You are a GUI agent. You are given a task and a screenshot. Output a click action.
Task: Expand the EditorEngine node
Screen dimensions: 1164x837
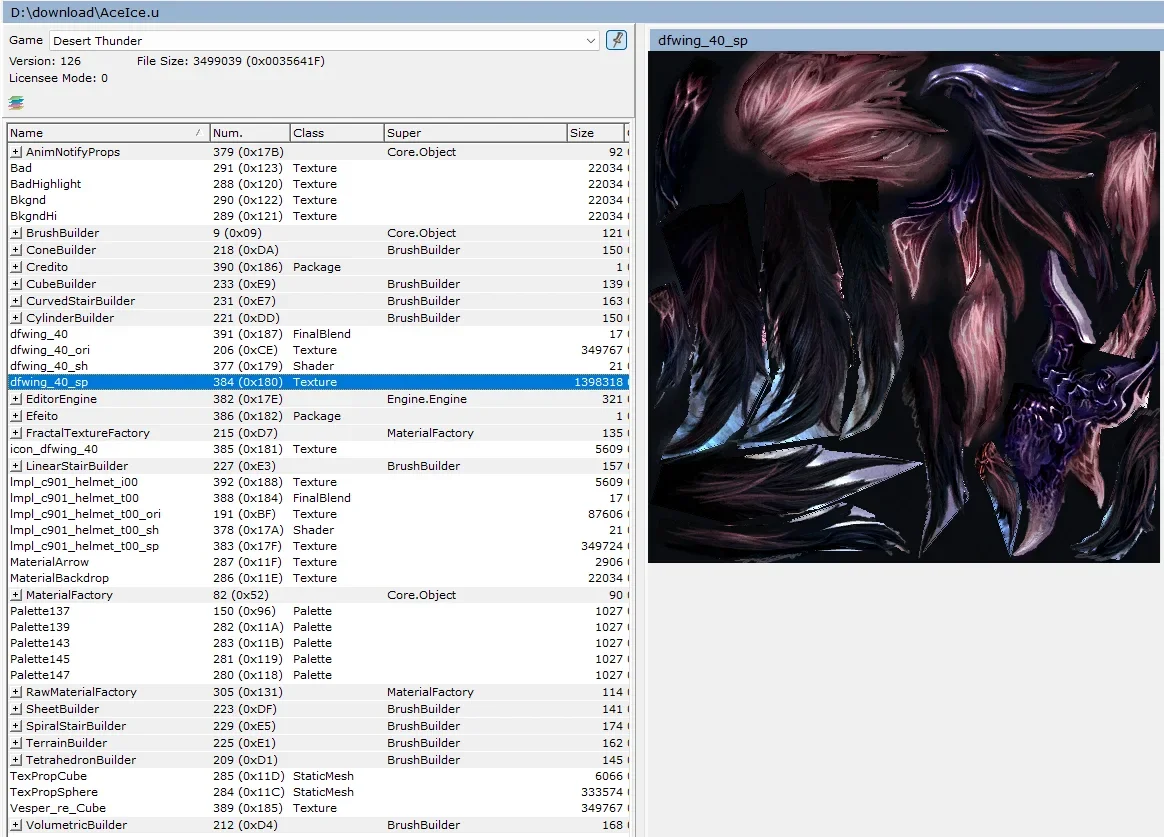[16, 399]
